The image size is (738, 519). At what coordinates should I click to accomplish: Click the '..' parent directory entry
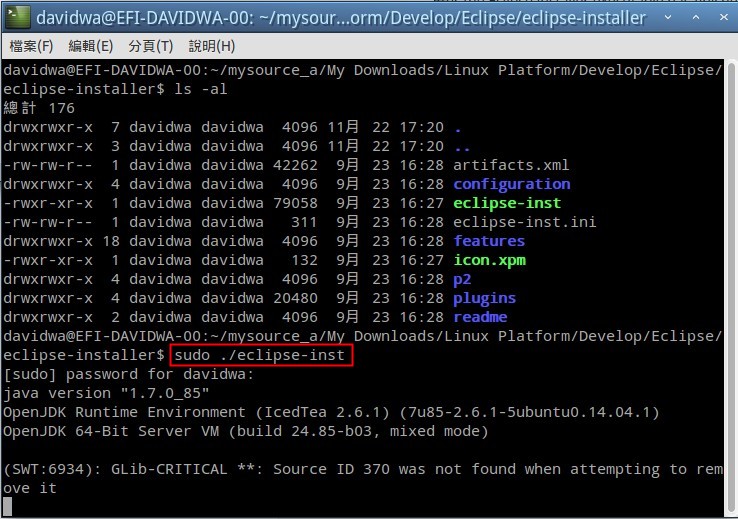(x=462, y=149)
